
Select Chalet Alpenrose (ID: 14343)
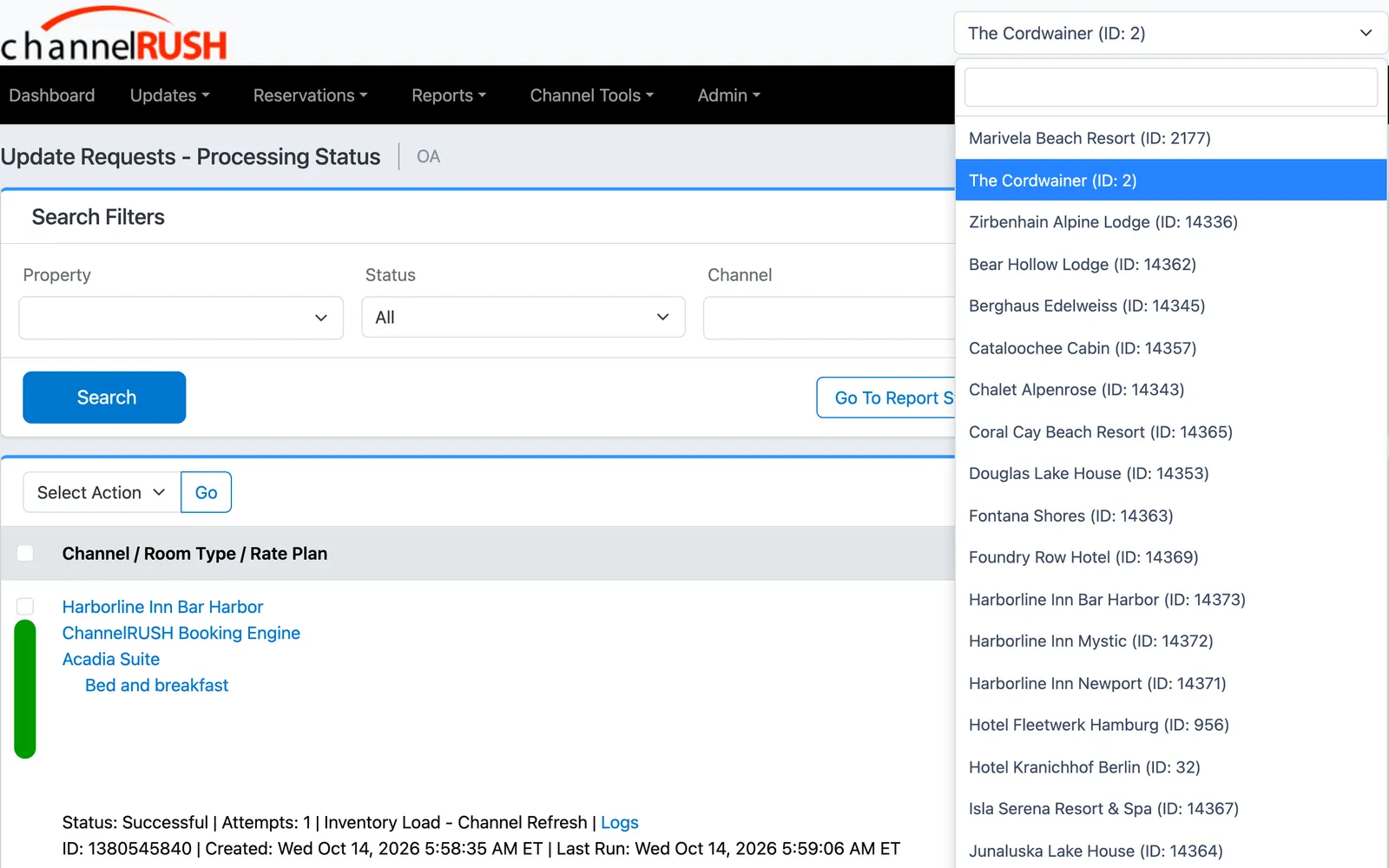point(1170,390)
